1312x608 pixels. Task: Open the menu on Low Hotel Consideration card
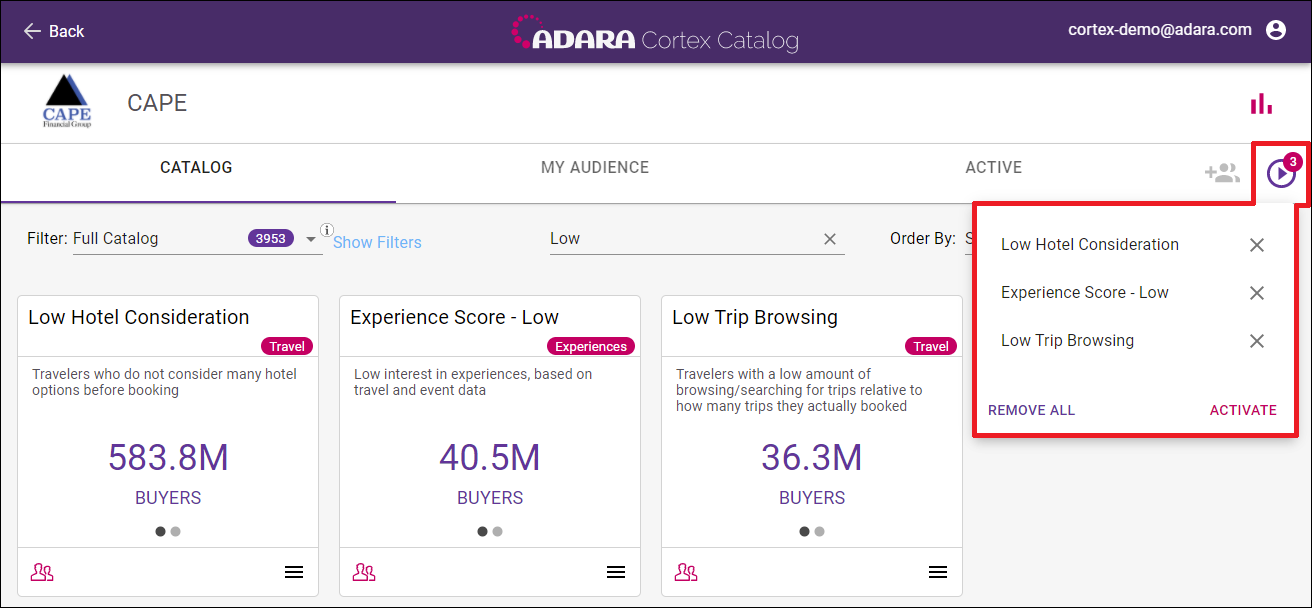tap(294, 572)
